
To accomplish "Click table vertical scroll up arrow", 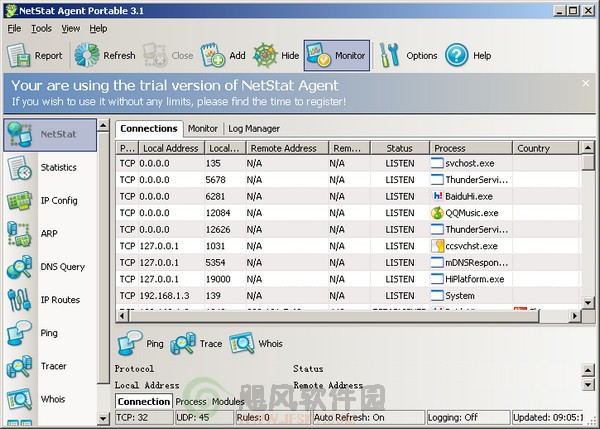I will (588, 147).
